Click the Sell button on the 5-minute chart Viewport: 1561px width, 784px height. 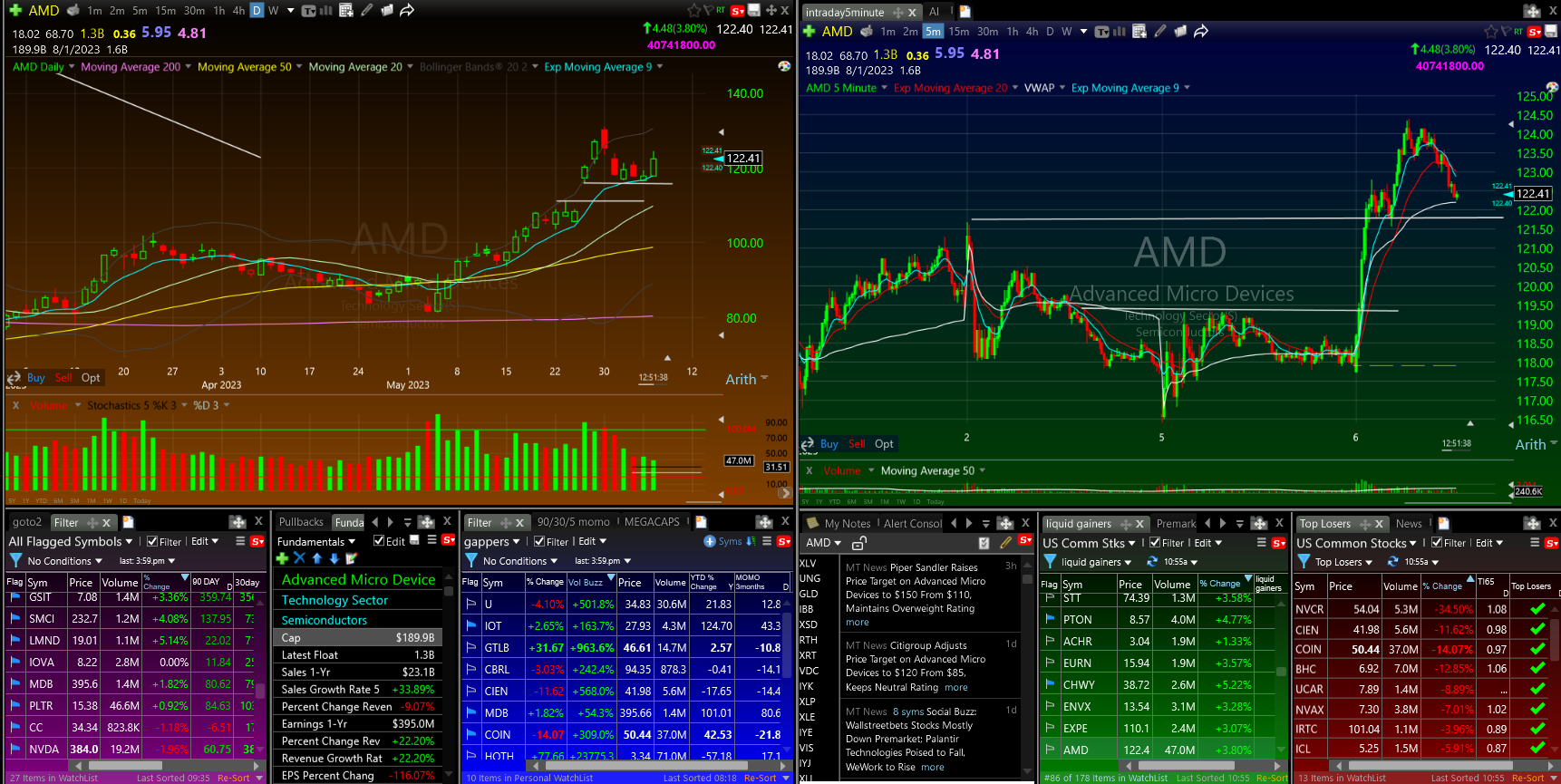pyautogui.click(x=857, y=443)
